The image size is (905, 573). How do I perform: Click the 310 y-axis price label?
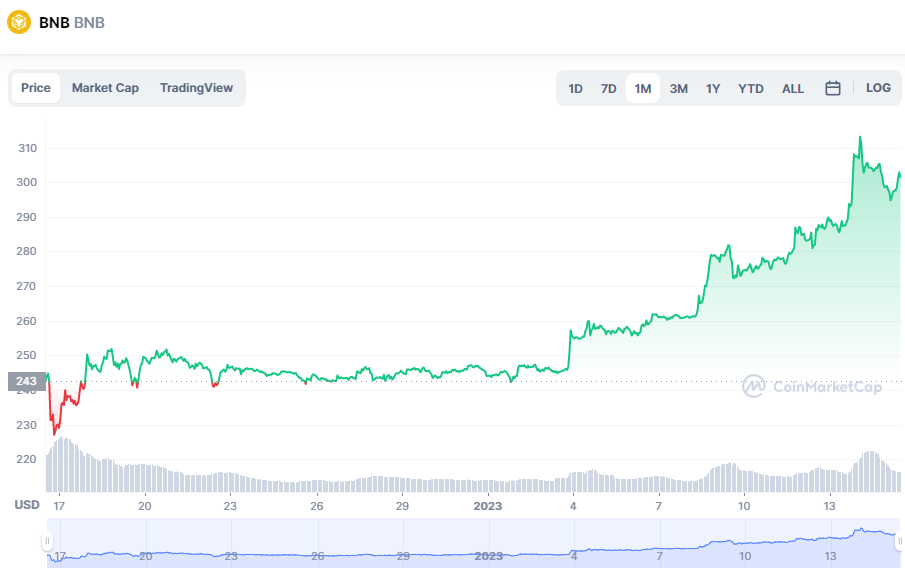click(27, 148)
